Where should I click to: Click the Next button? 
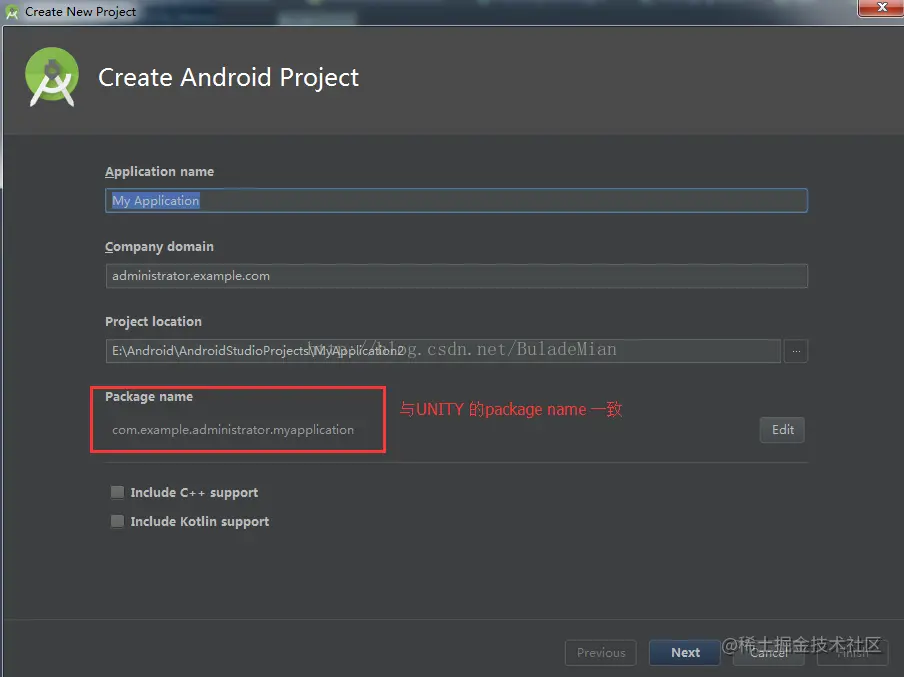point(685,652)
